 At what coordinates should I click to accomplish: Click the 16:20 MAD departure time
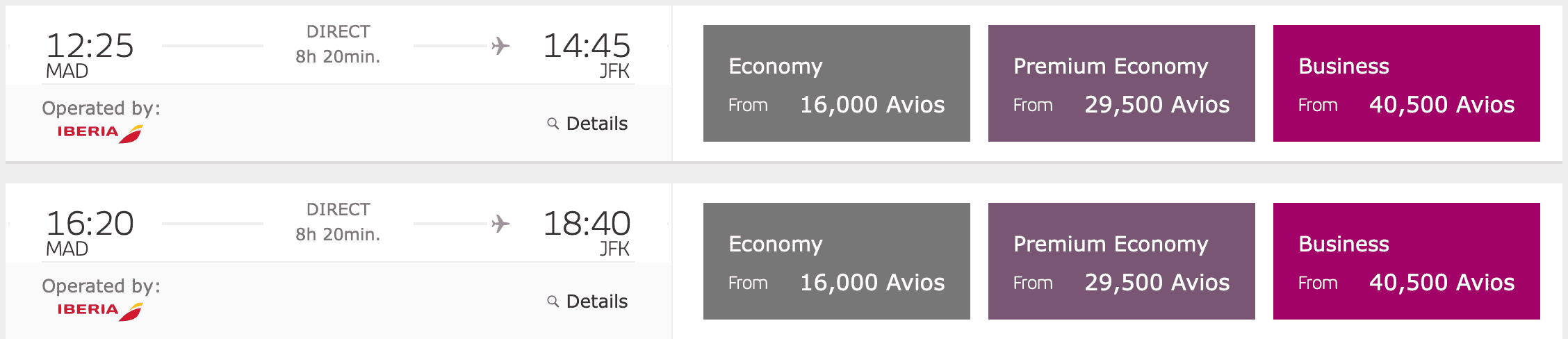pyautogui.click(x=90, y=224)
